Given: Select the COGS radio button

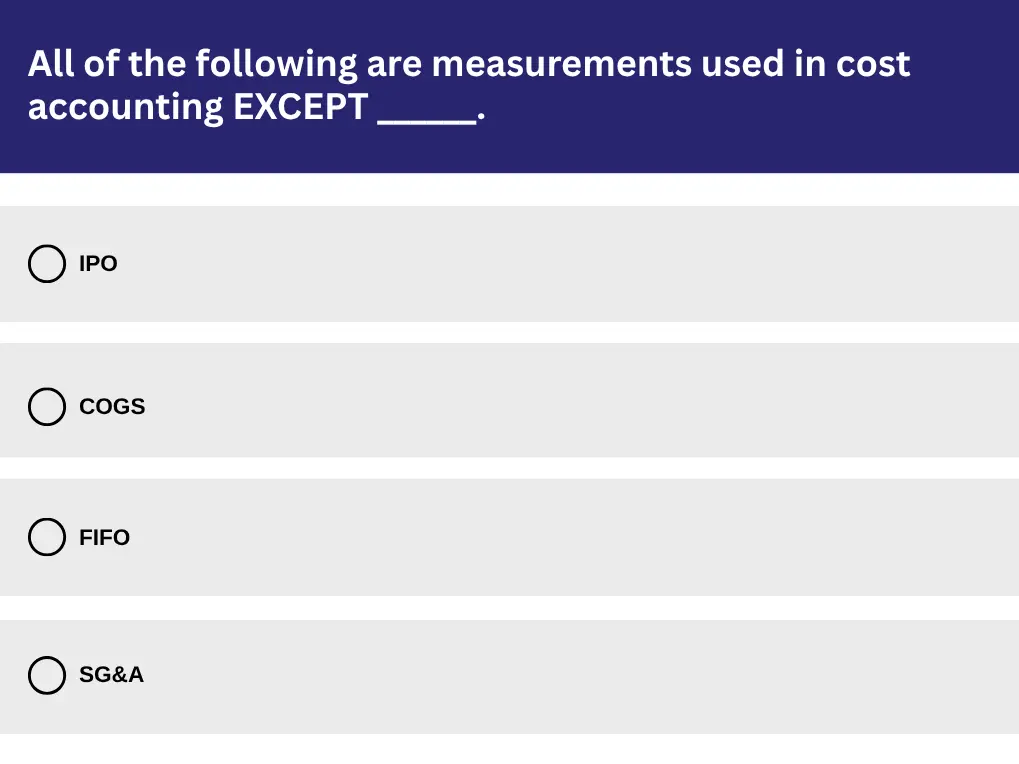Looking at the screenshot, I should (x=46, y=406).
